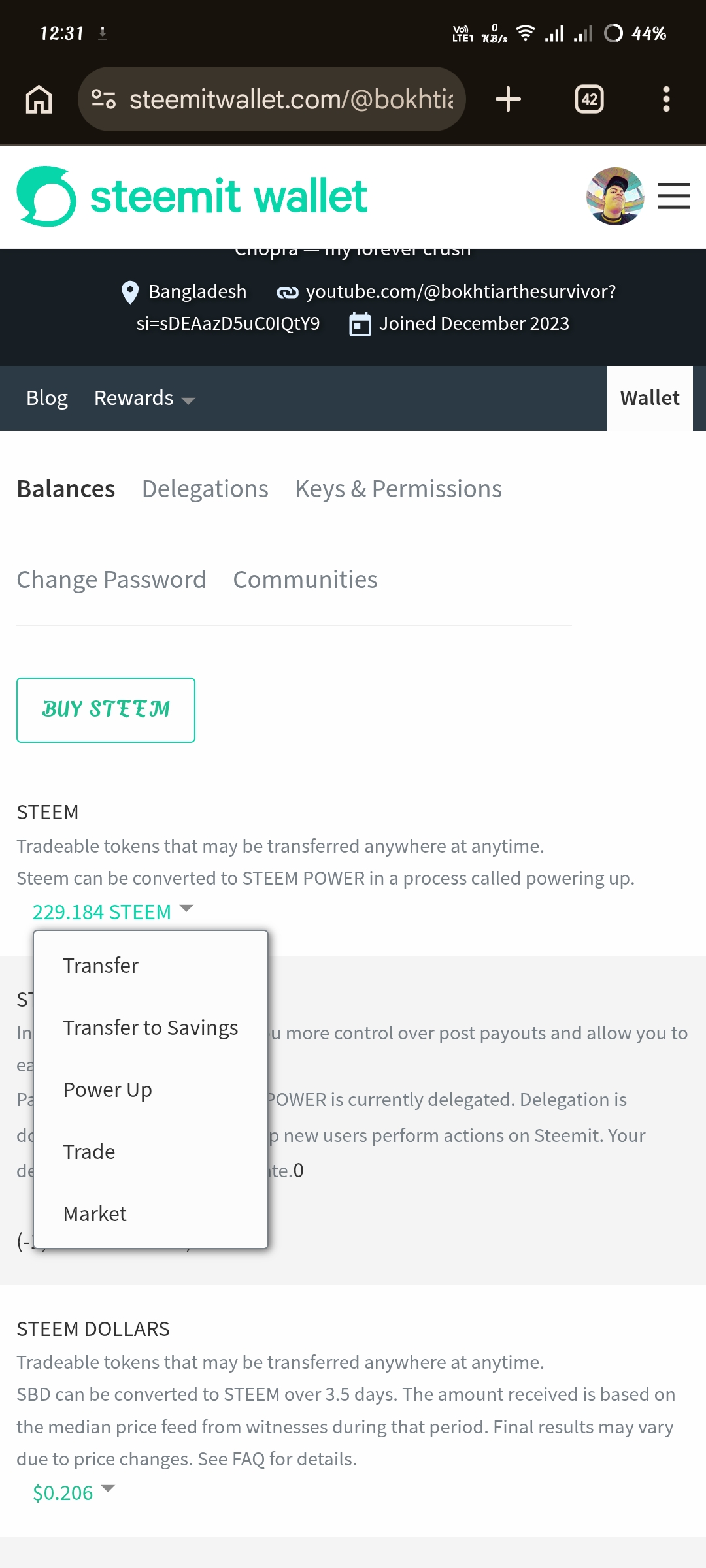Open the browser three-dot menu
This screenshot has height=1568, width=706.
(666, 99)
